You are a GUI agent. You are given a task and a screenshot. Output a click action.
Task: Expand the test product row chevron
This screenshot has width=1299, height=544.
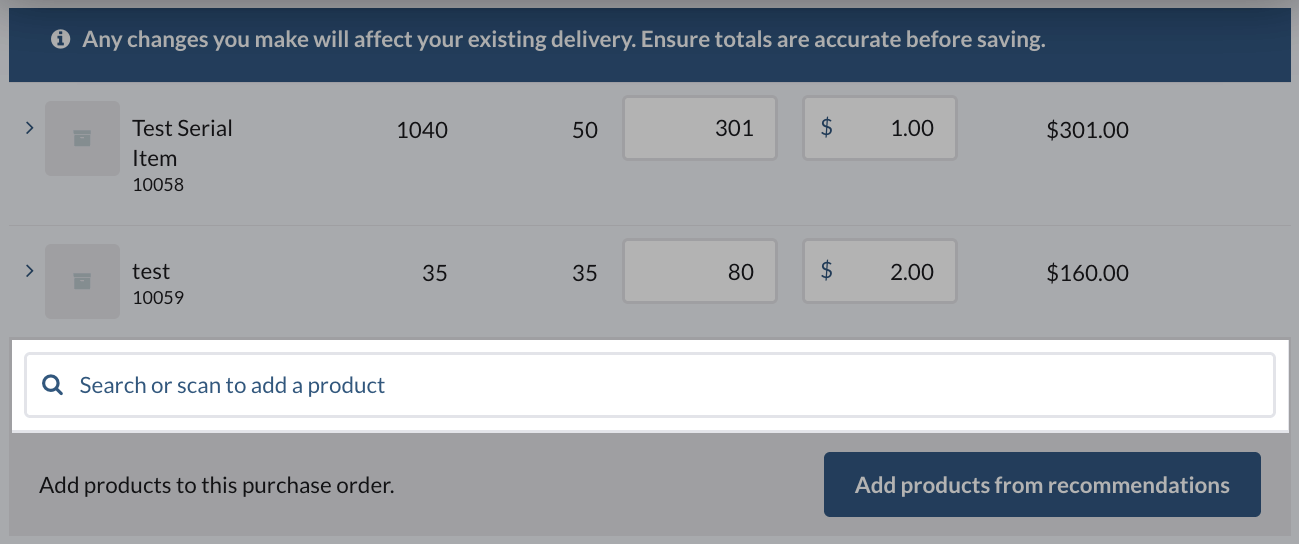tap(29, 271)
